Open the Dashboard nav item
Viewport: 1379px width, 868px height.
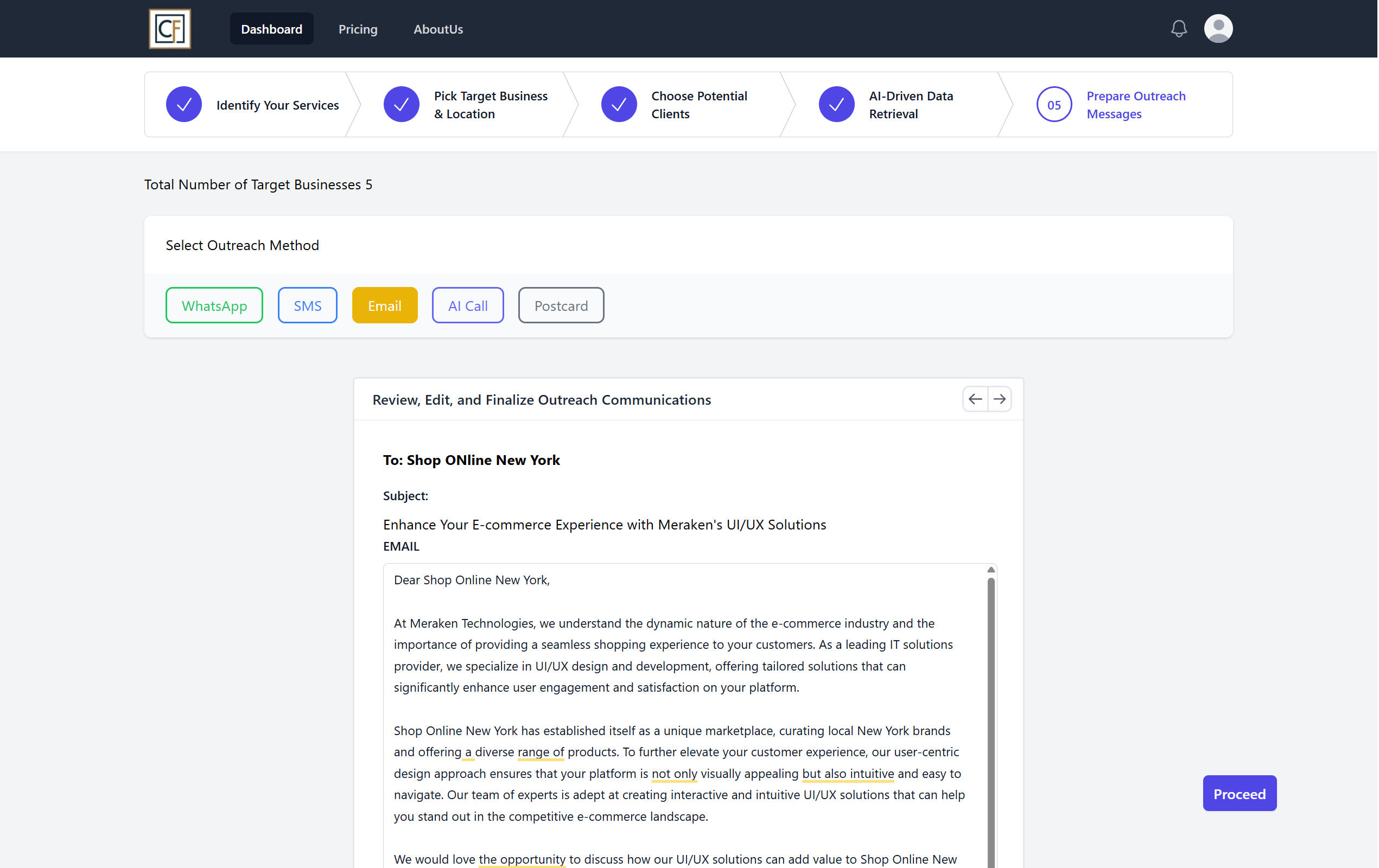click(271, 29)
